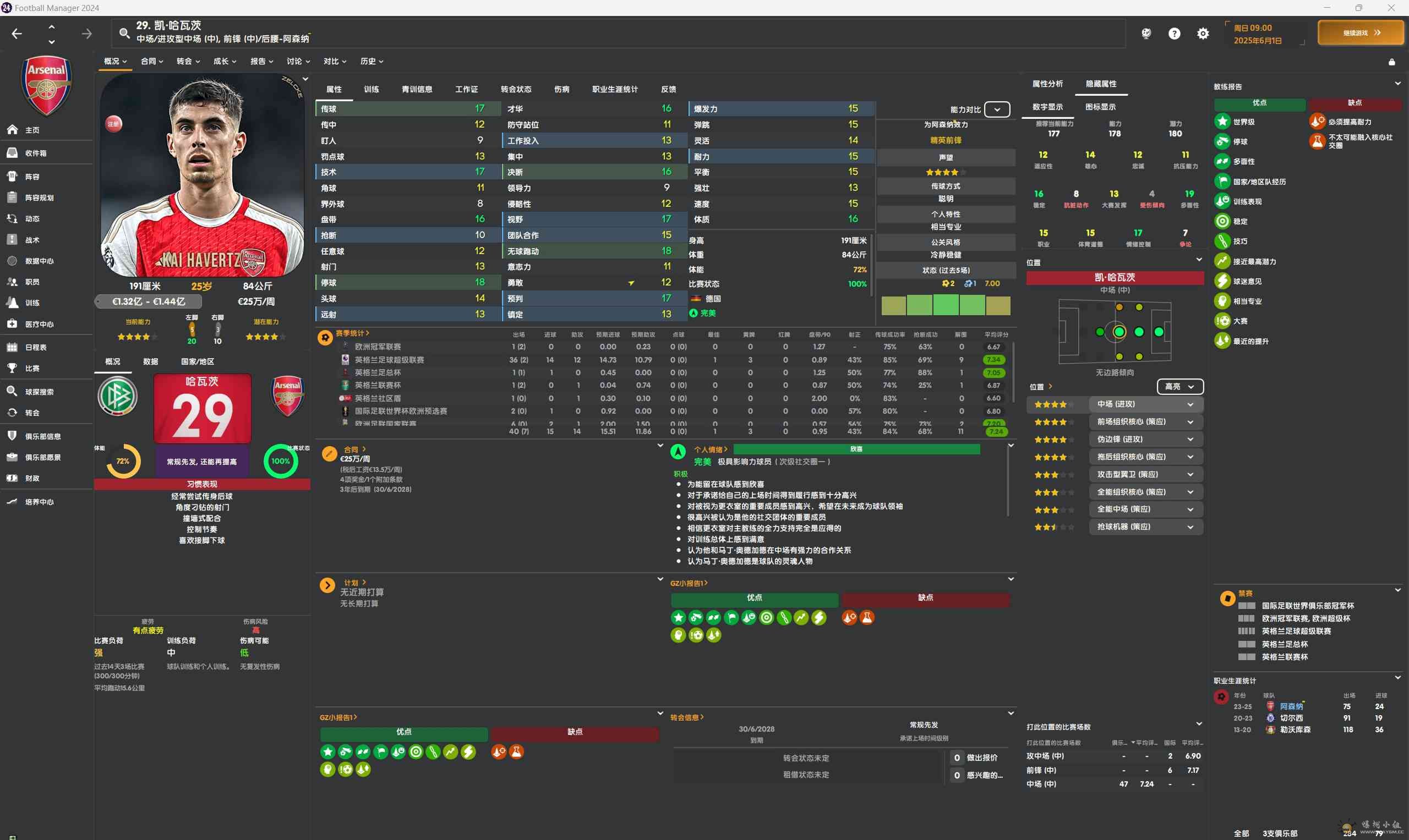Collapse the 禁赛 panel chevron

1397,590
